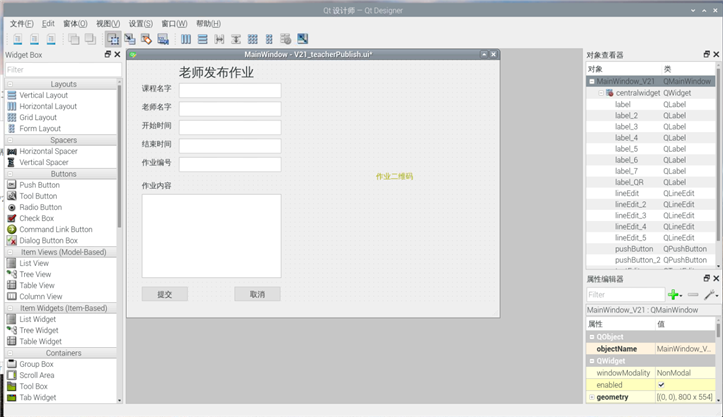Click the Open form toolbar icon
This screenshot has height=417, width=723.
click(34, 39)
